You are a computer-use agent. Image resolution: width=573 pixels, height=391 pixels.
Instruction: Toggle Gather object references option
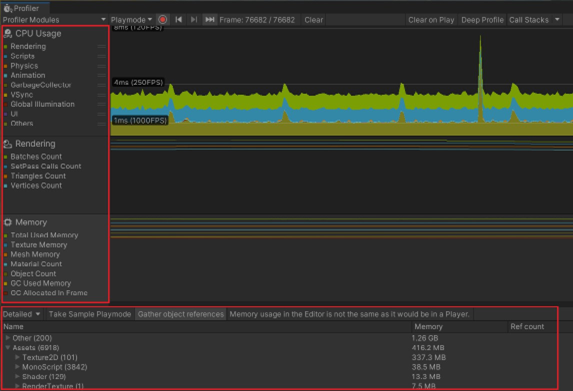point(181,314)
